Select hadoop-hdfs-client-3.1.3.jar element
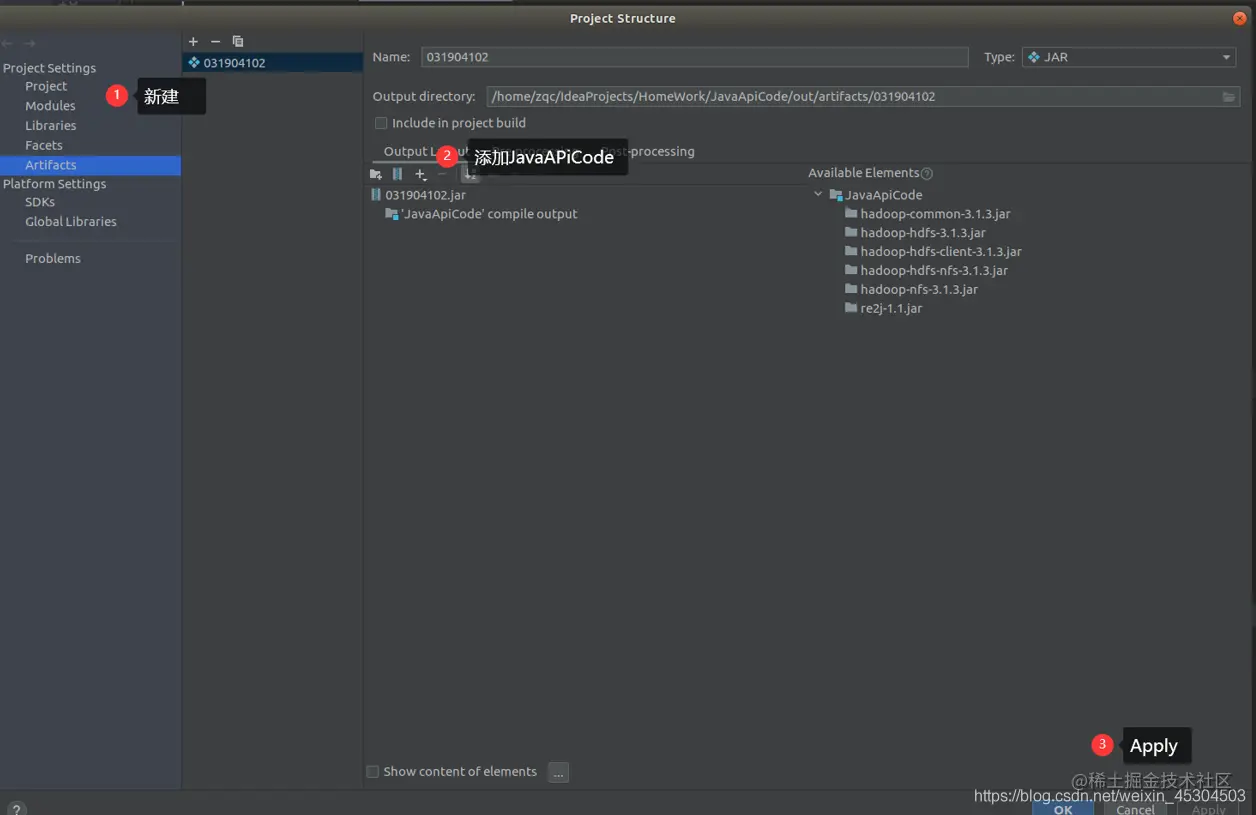 point(941,252)
